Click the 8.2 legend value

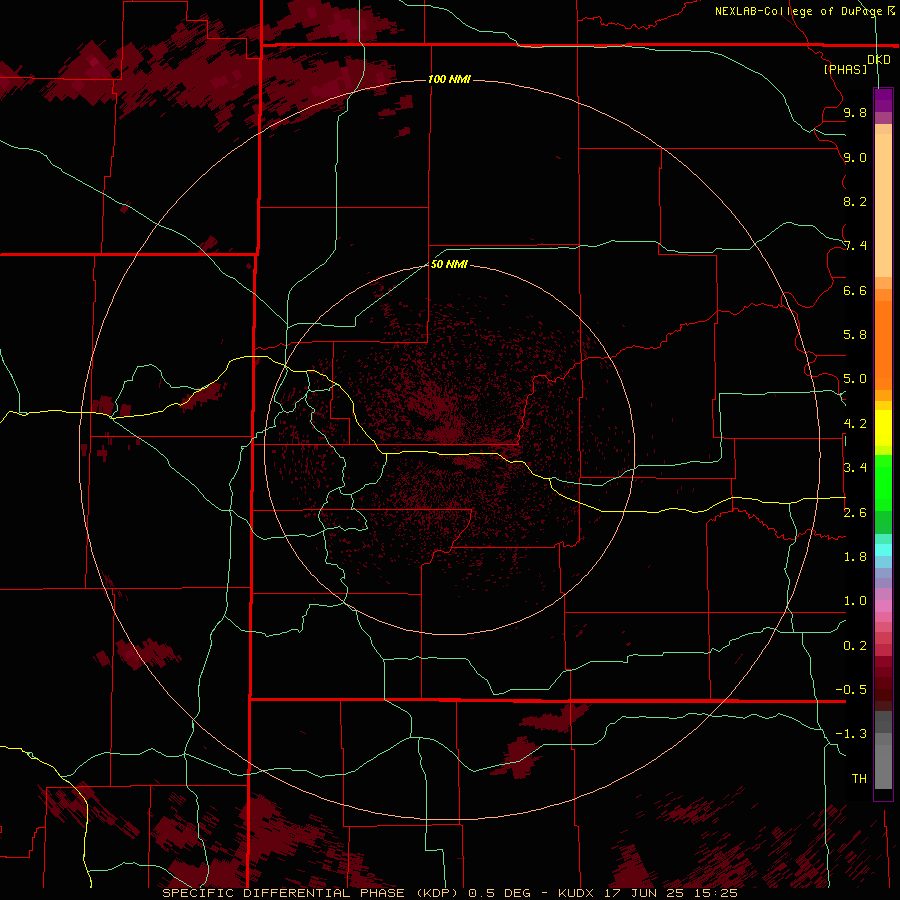(855, 201)
